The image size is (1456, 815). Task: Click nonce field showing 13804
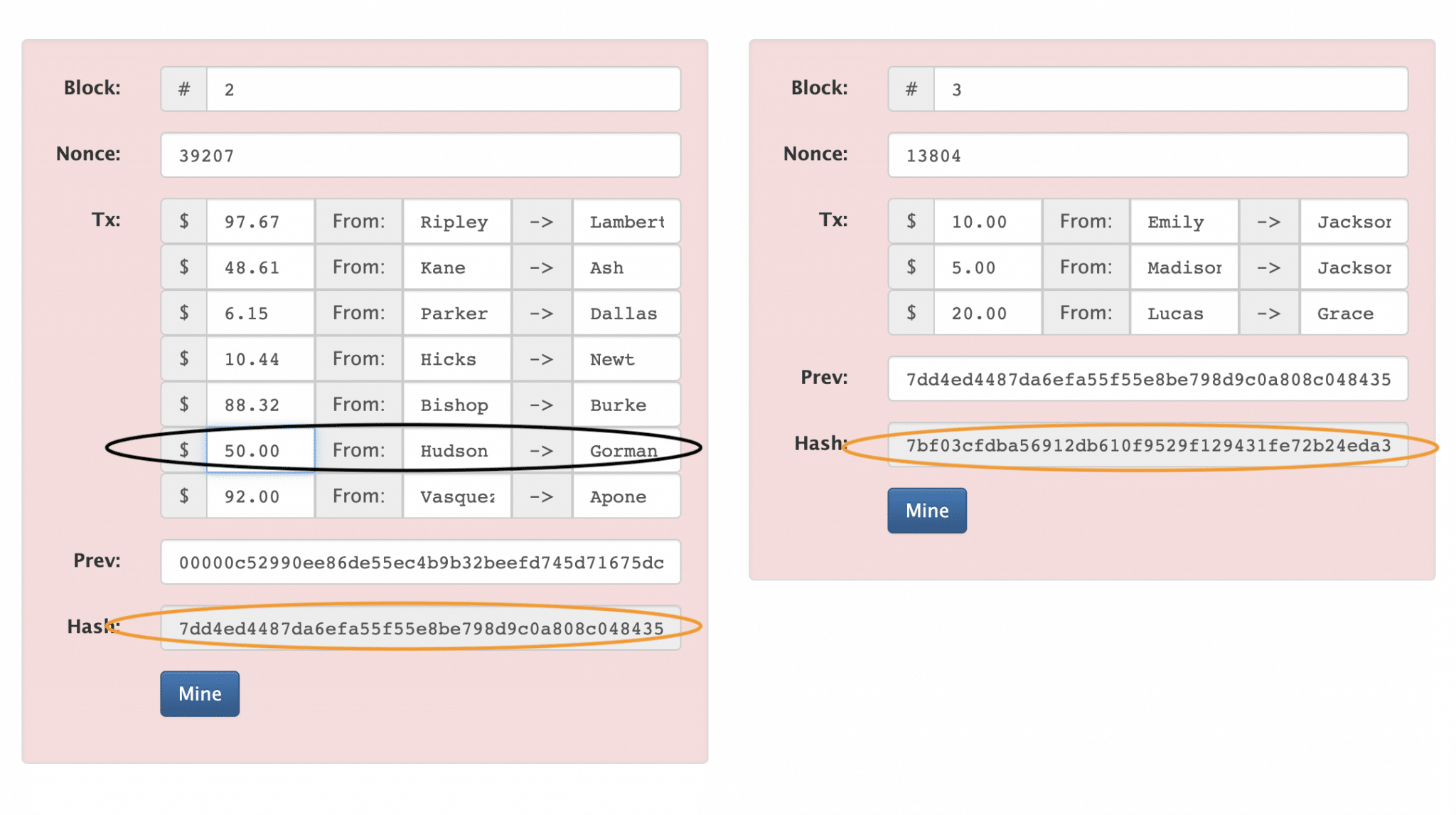[x=1147, y=155]
